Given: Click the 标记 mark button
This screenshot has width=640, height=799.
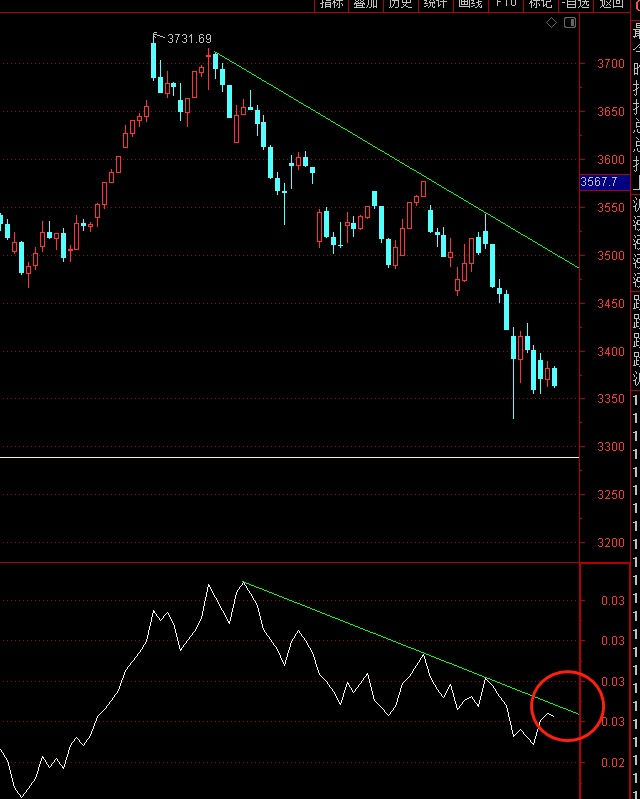Looking at the screenshot, I should [541, 4].
